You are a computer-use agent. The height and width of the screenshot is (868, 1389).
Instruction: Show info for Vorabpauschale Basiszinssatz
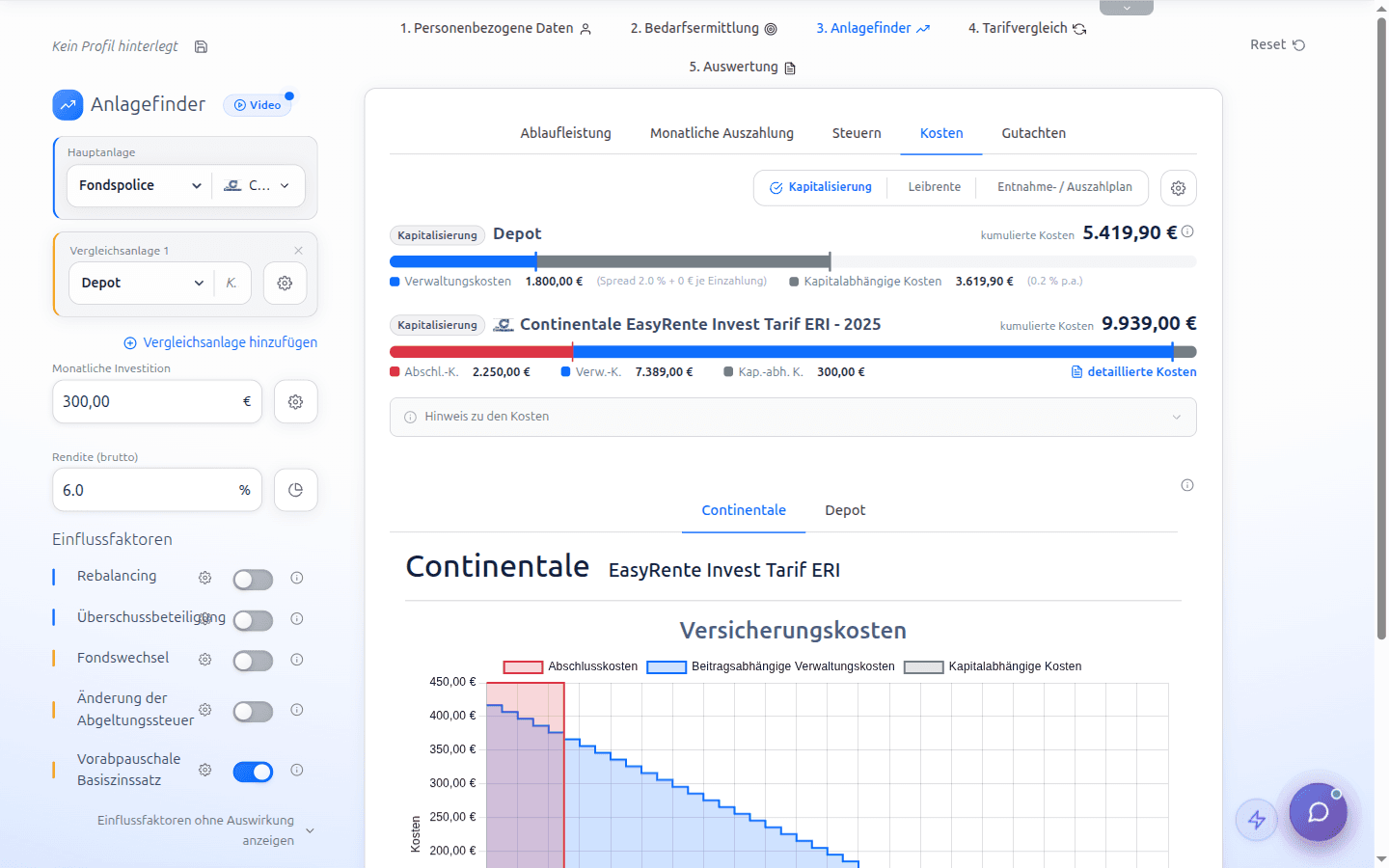tap(297, 770)
